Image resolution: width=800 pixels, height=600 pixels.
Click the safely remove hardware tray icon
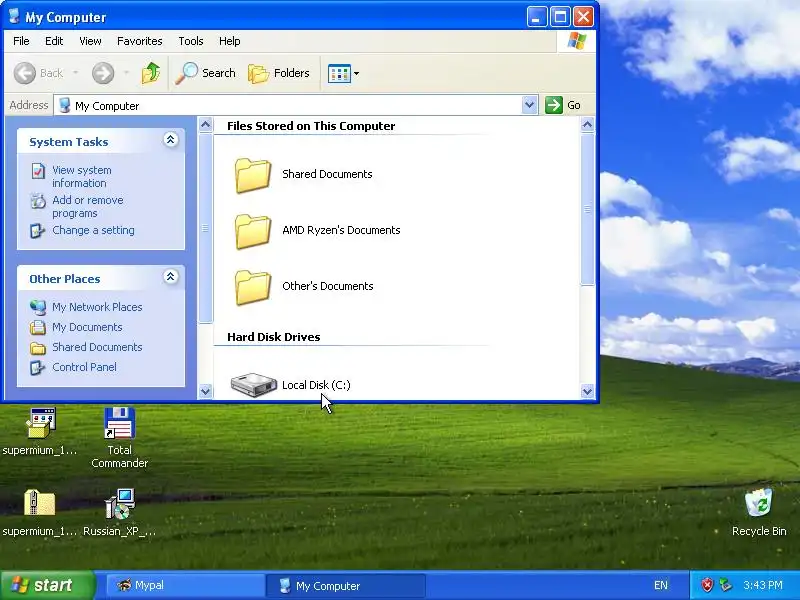[726, 585]
